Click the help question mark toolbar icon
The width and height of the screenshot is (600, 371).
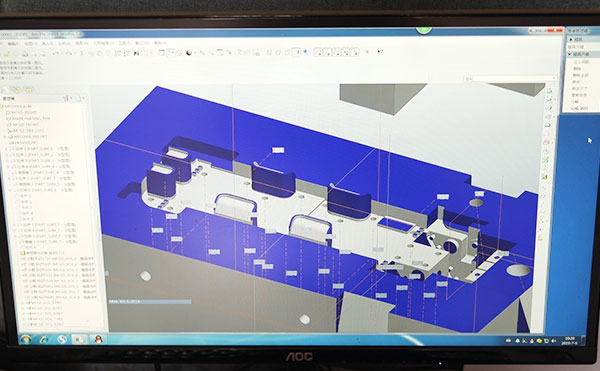[x=380, y=51]
